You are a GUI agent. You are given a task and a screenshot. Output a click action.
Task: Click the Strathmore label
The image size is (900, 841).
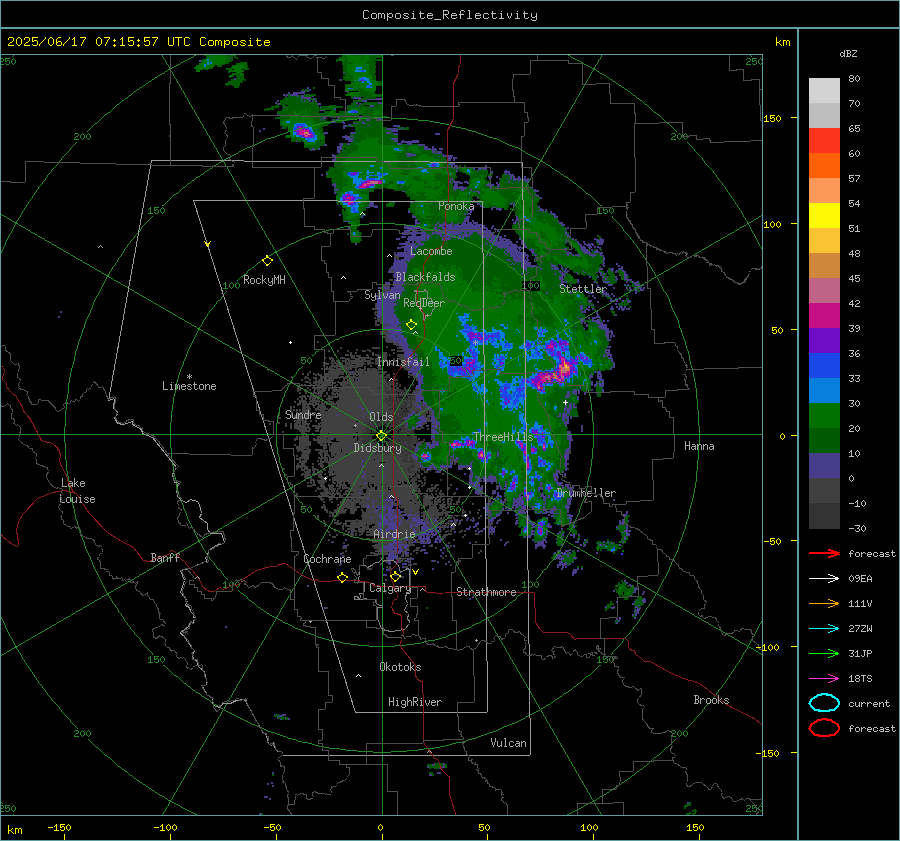pyautogui.click(x=486, y=592)
